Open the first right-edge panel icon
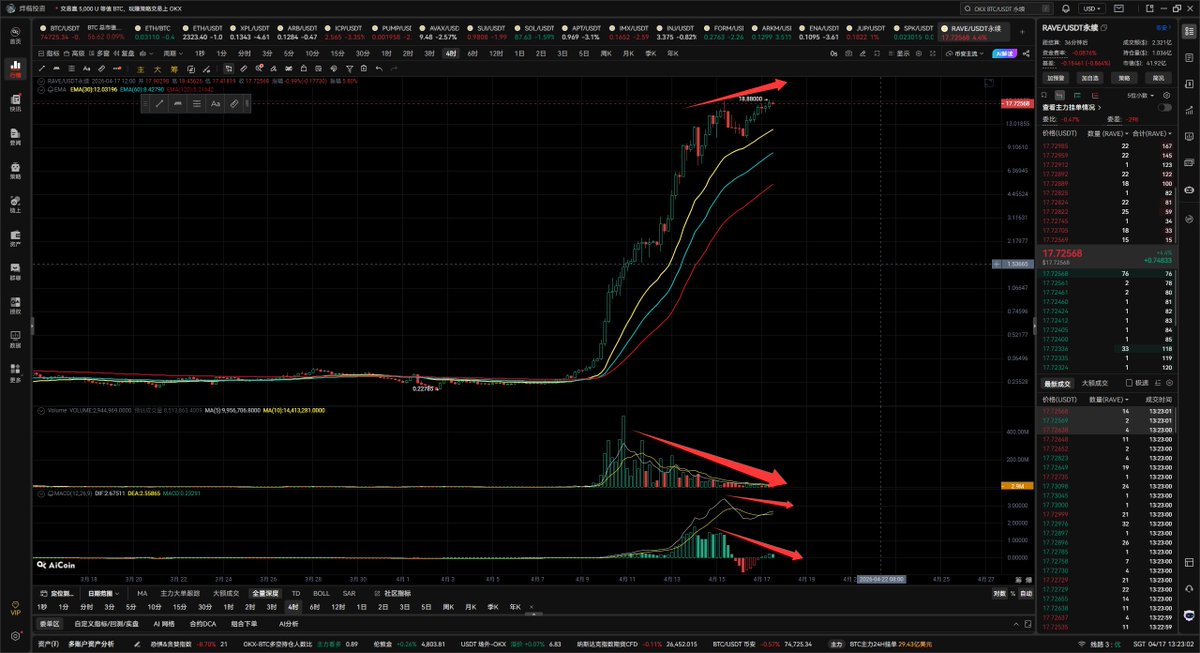Viewport: 1200px width, 653px height. [x=1189, y=31]
